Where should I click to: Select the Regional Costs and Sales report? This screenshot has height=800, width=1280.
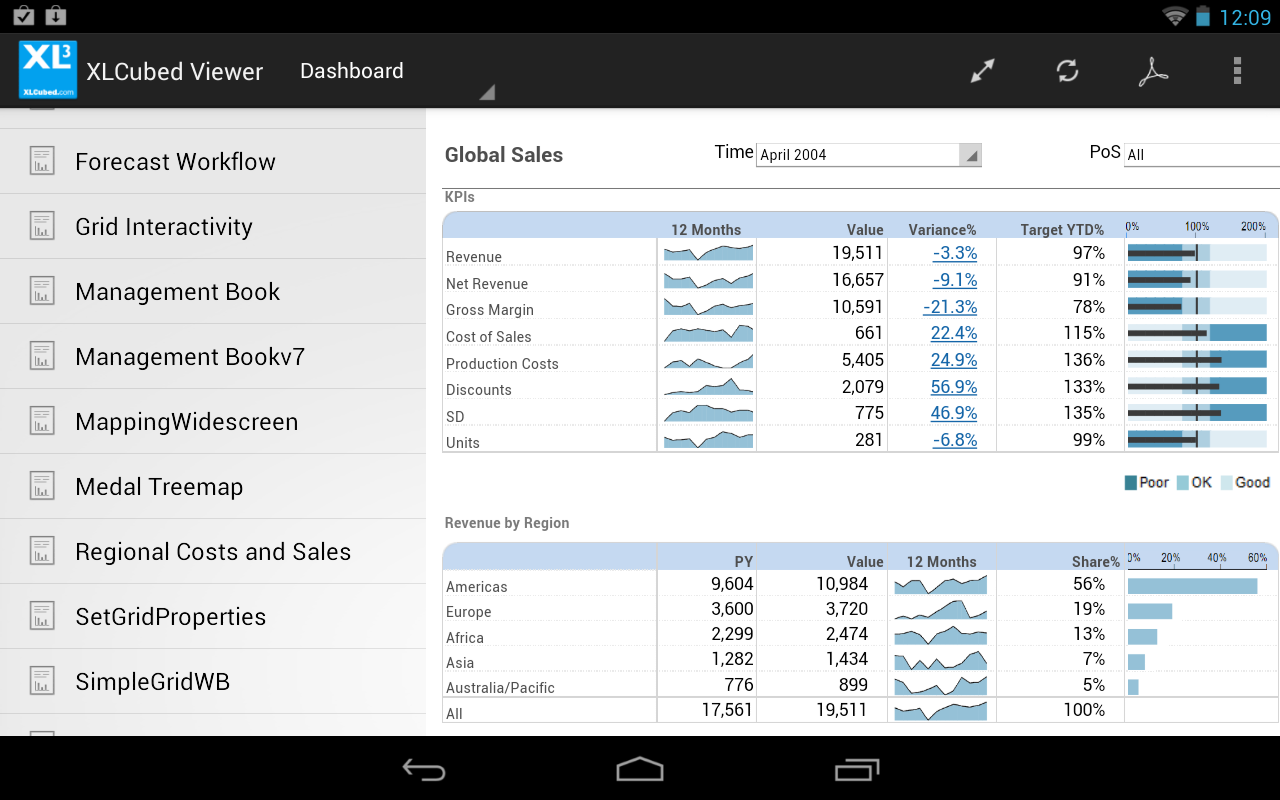[x=213, y=551]
